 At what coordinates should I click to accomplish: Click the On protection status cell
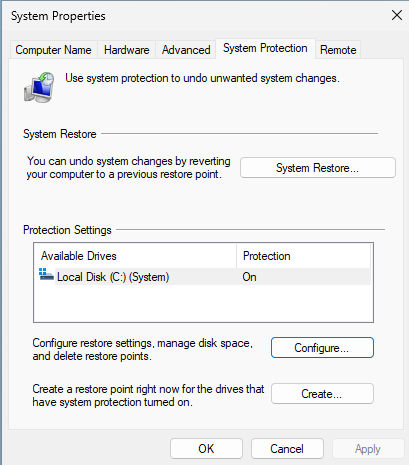(250, 277)
